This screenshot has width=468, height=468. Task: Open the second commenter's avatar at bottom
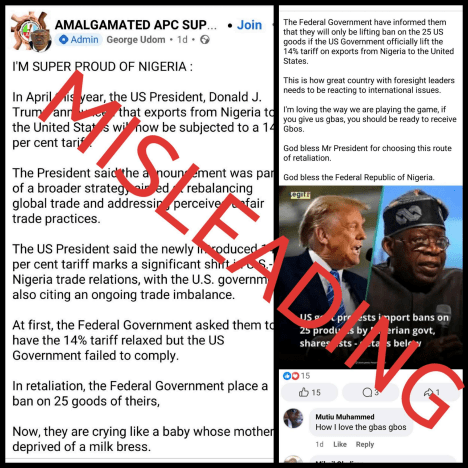pos(293,460)
